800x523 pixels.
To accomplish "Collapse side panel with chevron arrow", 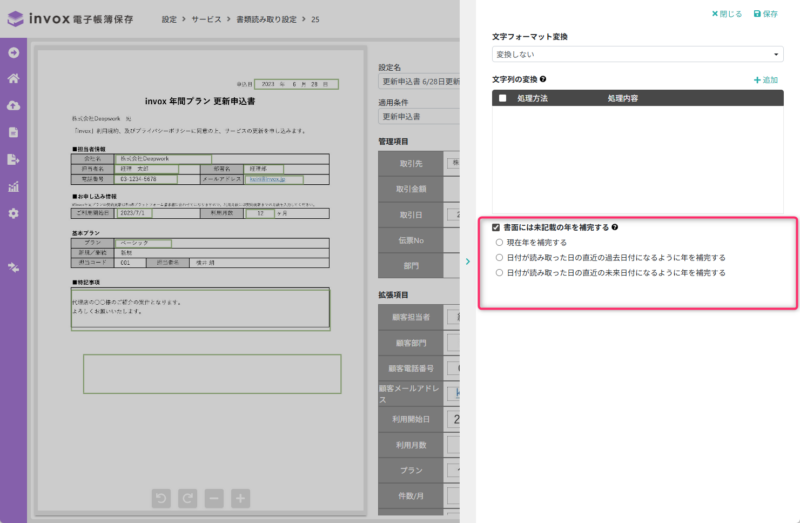I will click(468, 261).
